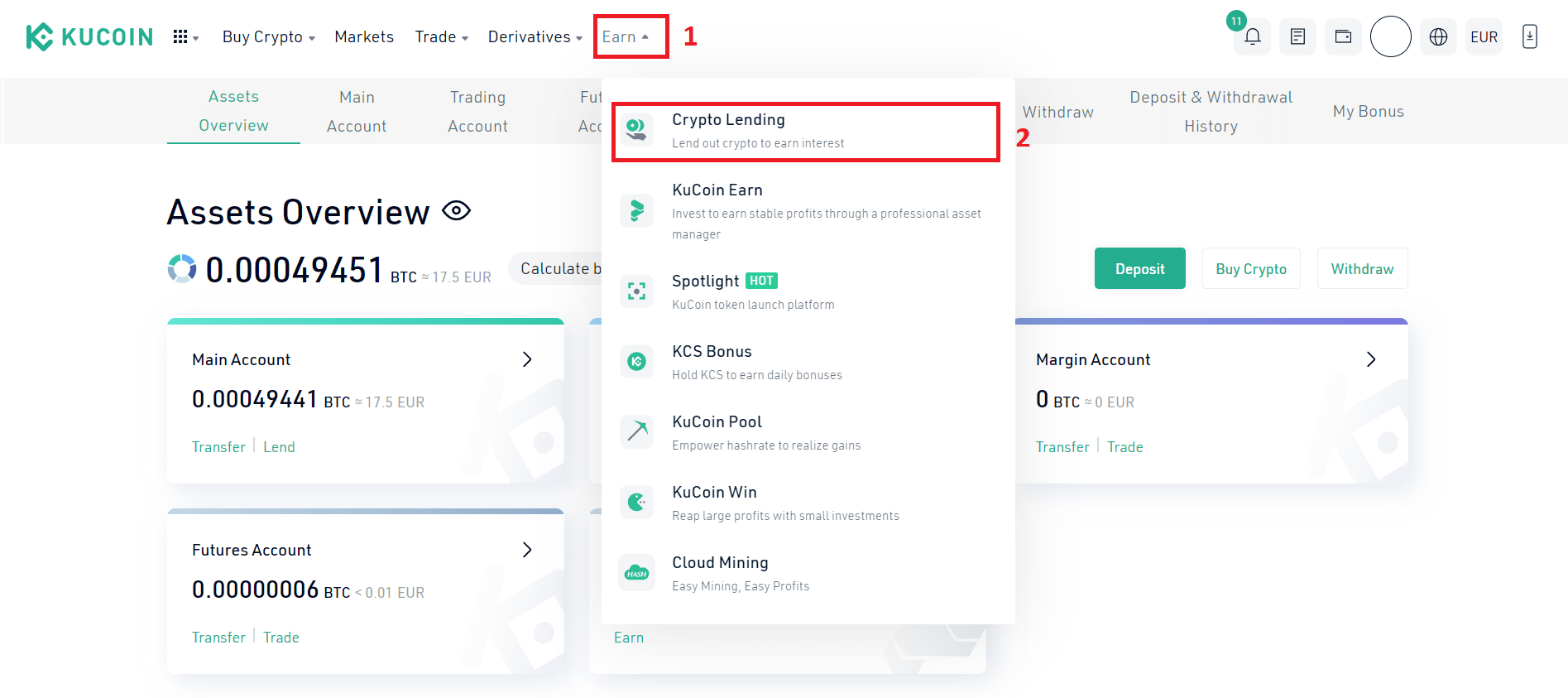Select Spotlight menu entry

click(x=806, y=291)
